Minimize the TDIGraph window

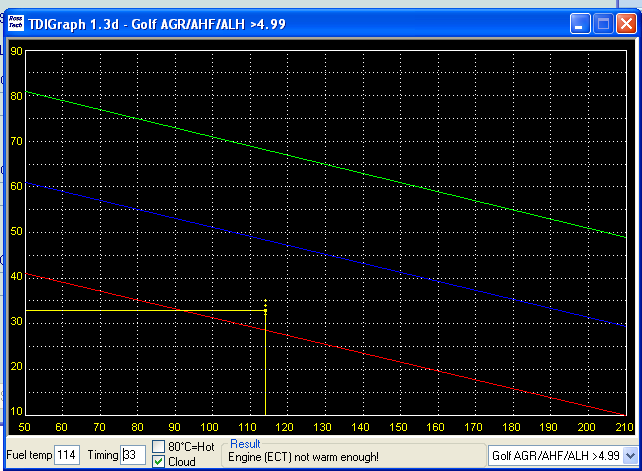(580, 24)
